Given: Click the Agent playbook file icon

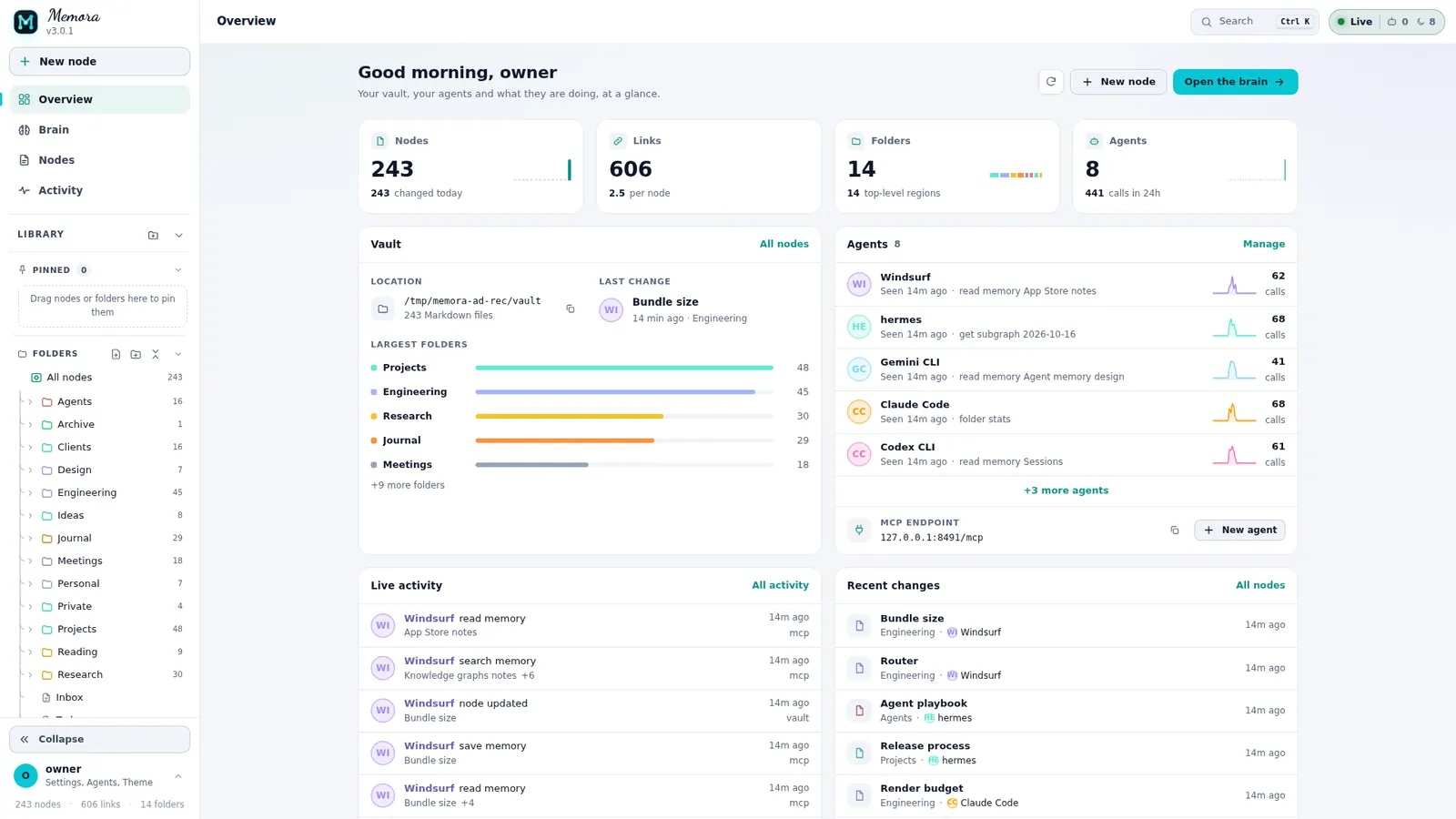Looking at the screenshot, I should (x=859, y=711).
